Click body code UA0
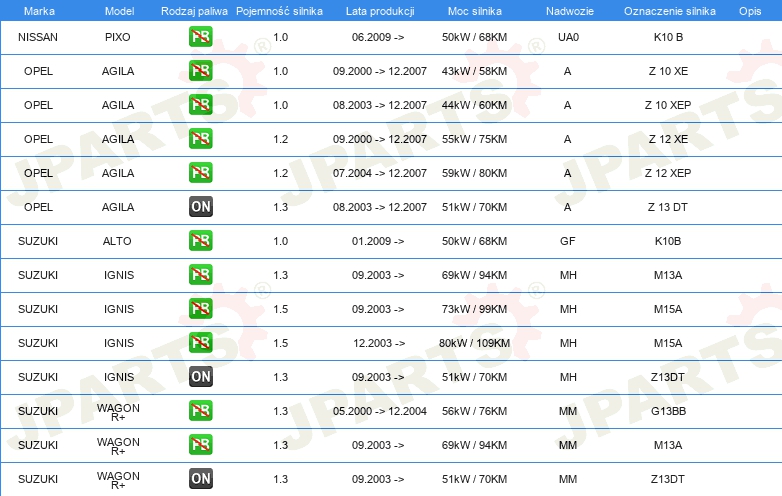 (569, 37)
